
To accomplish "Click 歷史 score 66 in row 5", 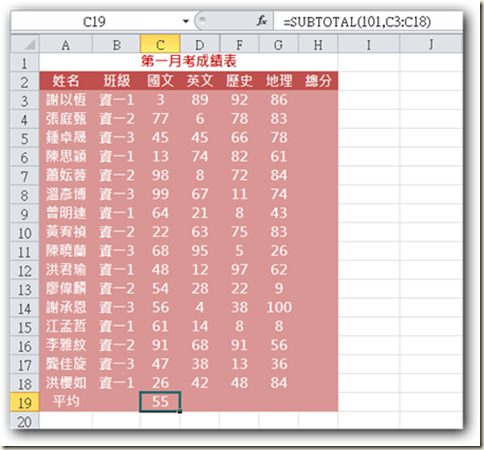I will coord(239,138).
